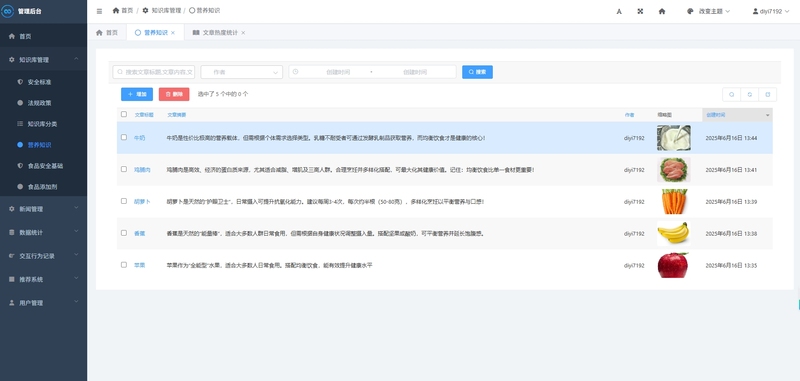
Task: Click the carrot thumbnail image
Action: coord(674,201)
